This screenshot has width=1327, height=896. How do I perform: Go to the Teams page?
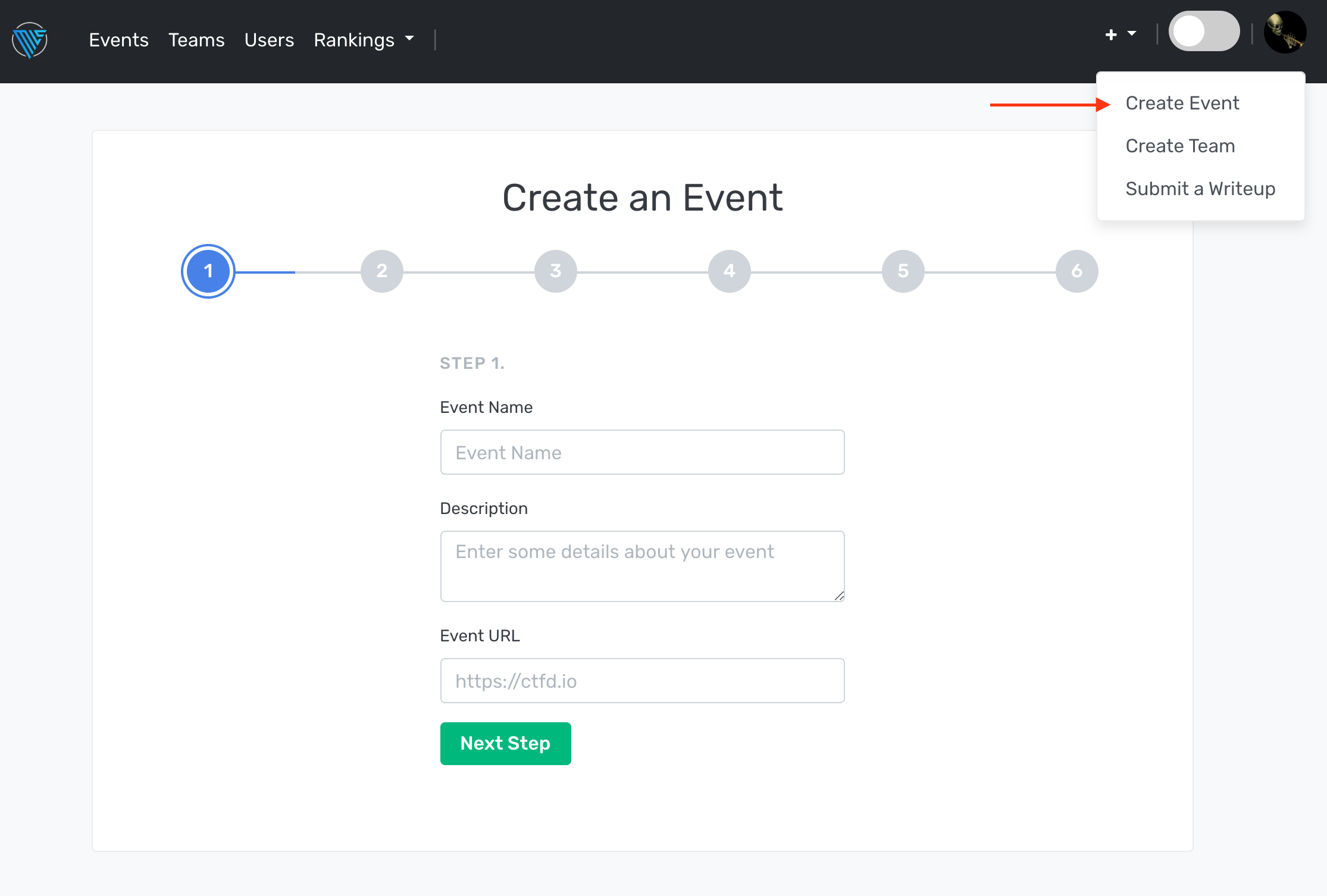coord(196,40)
